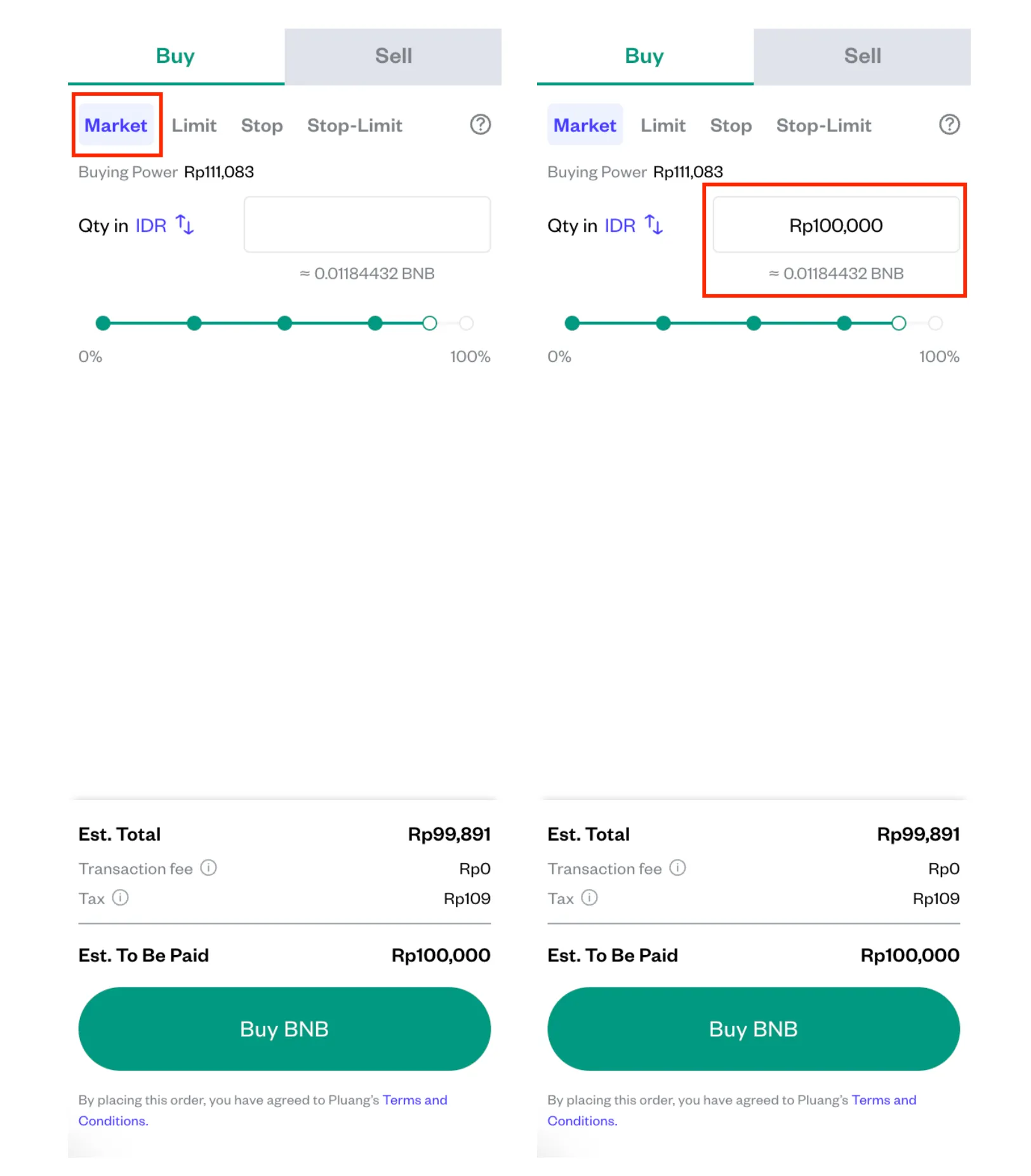Swap quantity currency arrows in right panel

point(654,224)
